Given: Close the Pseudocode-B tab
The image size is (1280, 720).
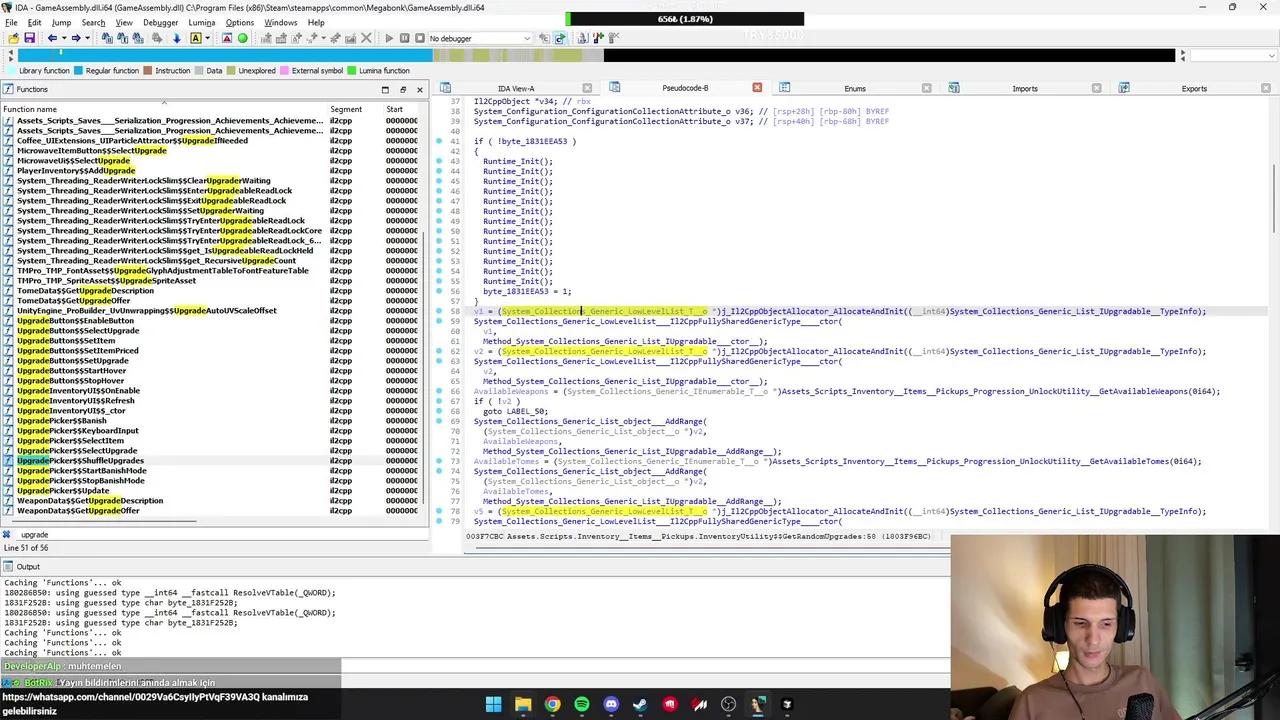Looking at the screenshot, I should click(757, 88).
